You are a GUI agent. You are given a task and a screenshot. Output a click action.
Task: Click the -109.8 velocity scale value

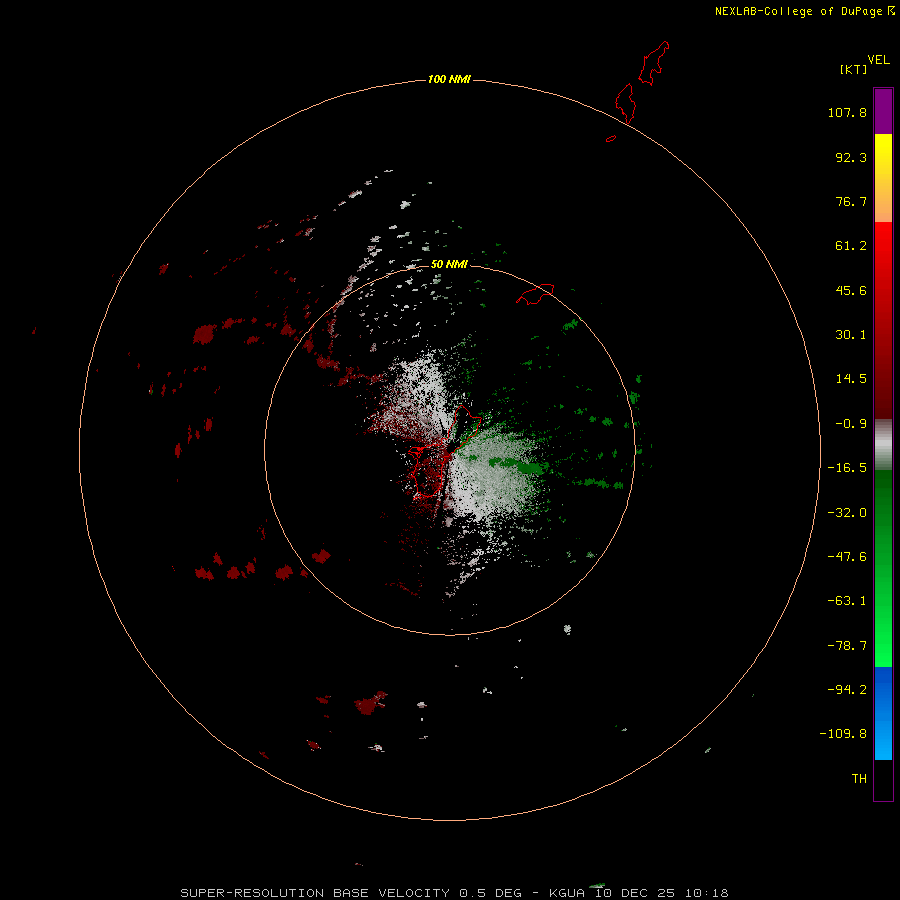point(843,734)
